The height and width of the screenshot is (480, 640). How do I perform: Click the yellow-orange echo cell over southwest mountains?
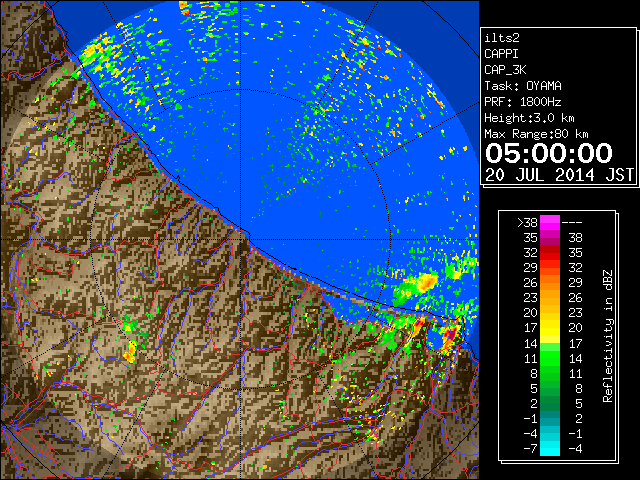tap(131, 352)
